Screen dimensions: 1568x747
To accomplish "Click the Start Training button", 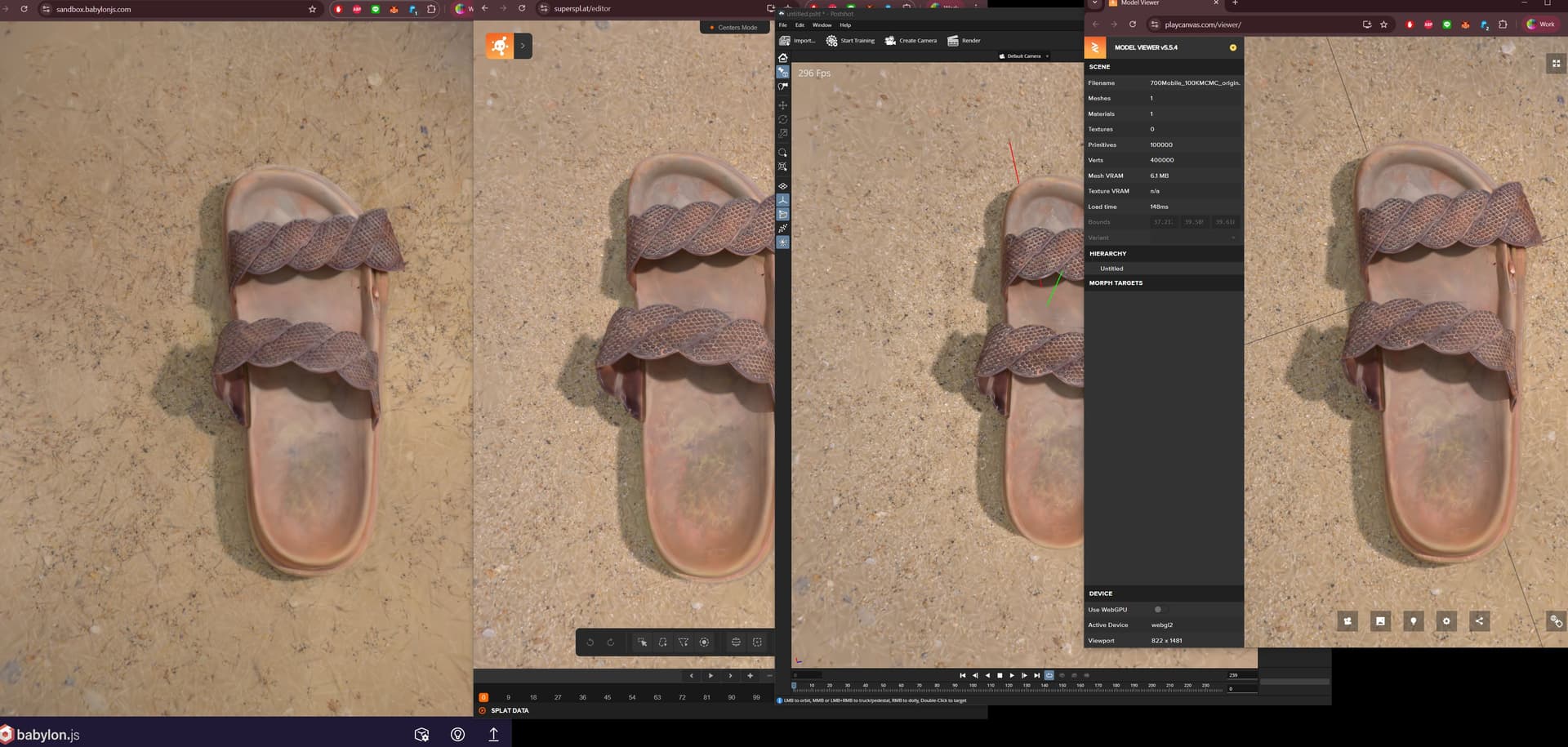I will [850, 41].
